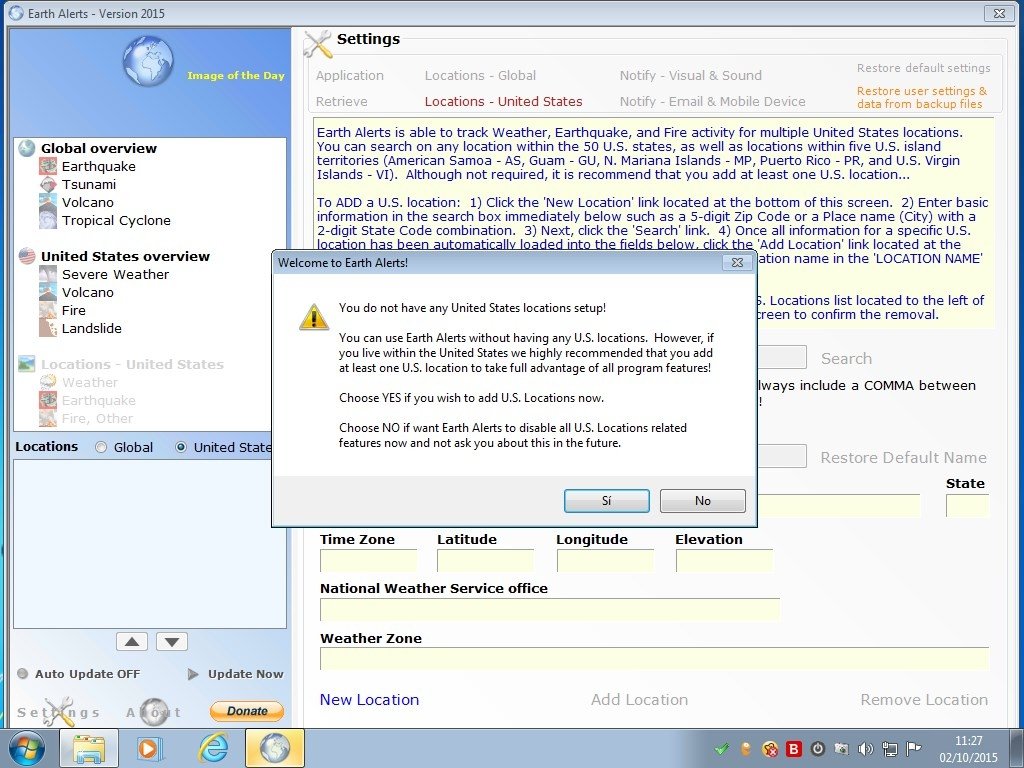This screenshot has width=1024, height=768.
Task: Click the Volcano icon under Global overview
Action: tap(48, 202)
